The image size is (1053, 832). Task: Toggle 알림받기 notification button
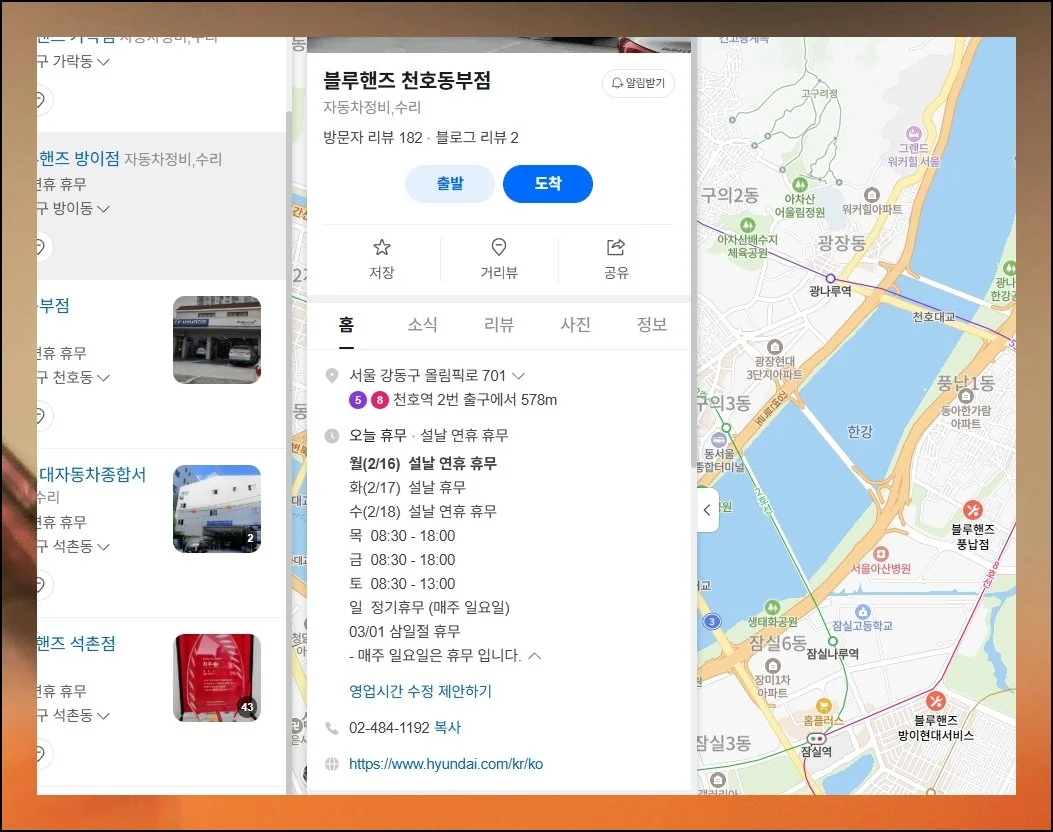(638, 84)
